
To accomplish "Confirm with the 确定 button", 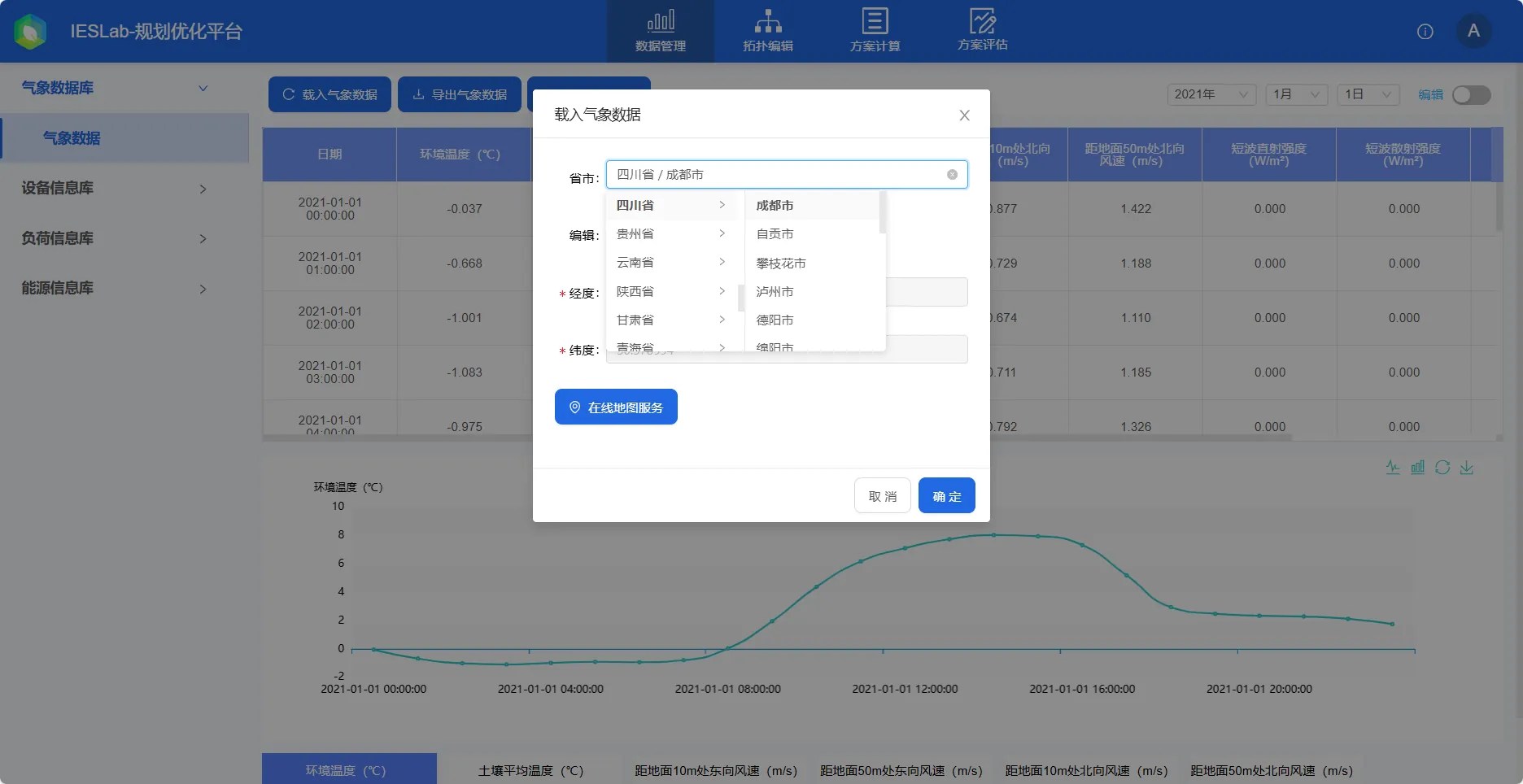I will pyautogui.click(x=947, y=495).
